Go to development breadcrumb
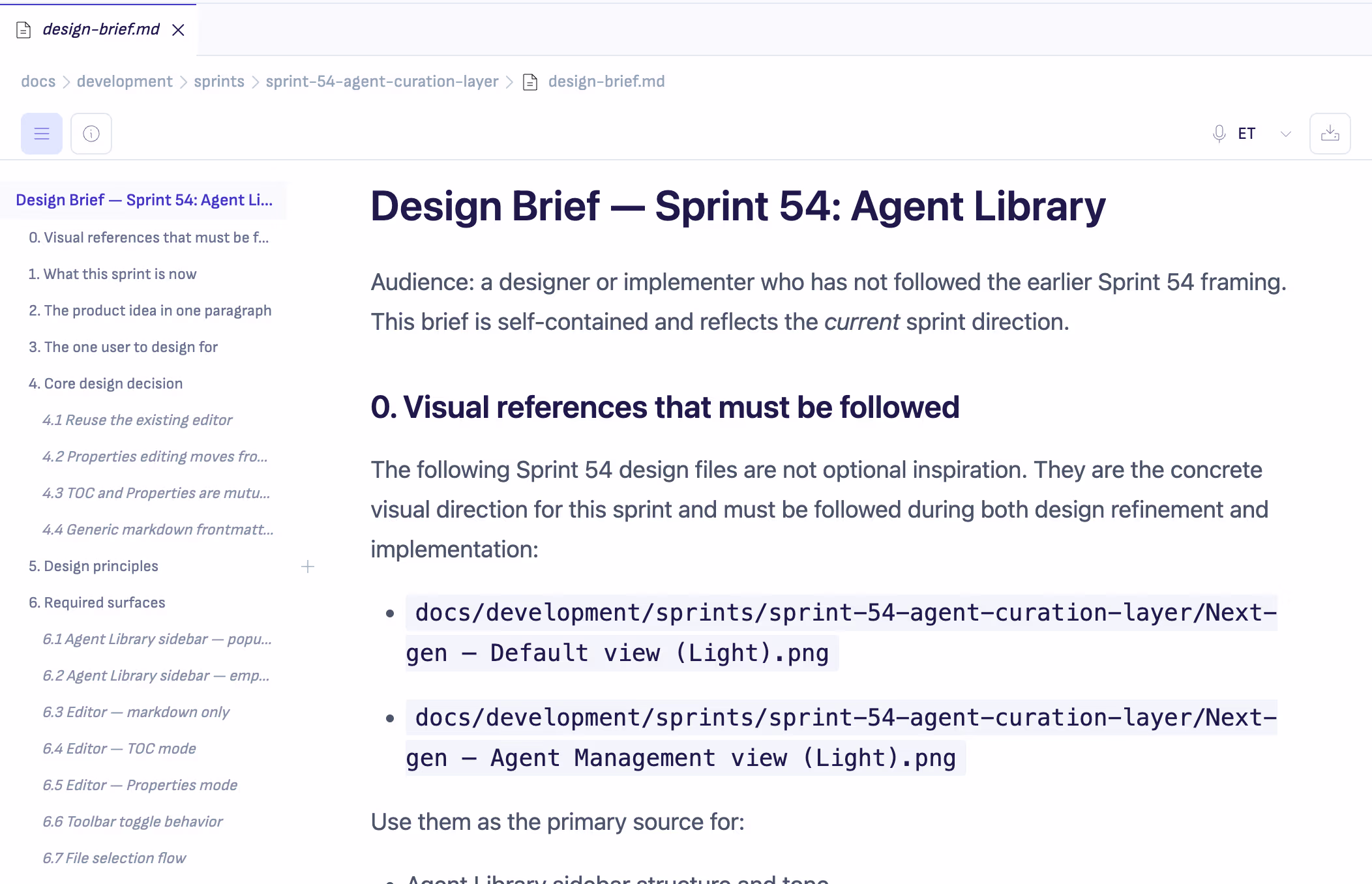Image resolution: width=1372 pixels, height=884 pixels. click(x=125, y=81)
